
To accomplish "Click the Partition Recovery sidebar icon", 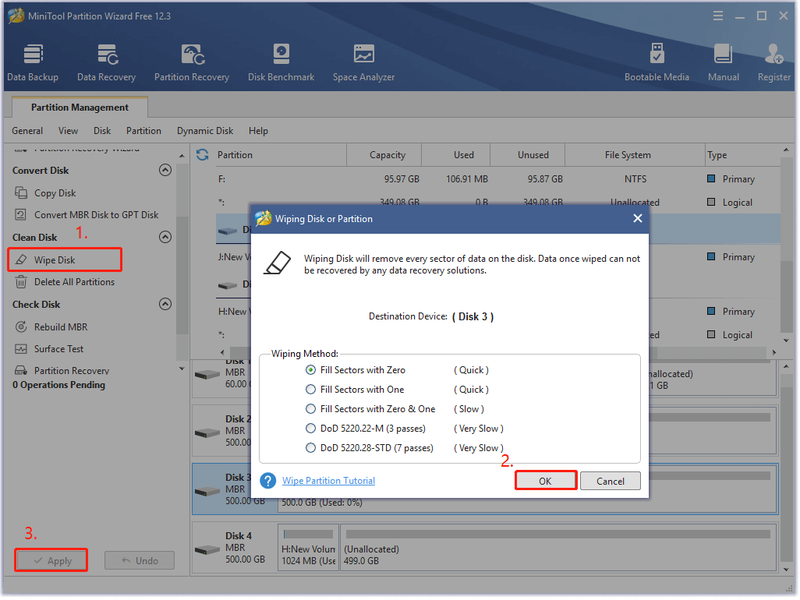I will pyautogui.click(x=21, y=370).
